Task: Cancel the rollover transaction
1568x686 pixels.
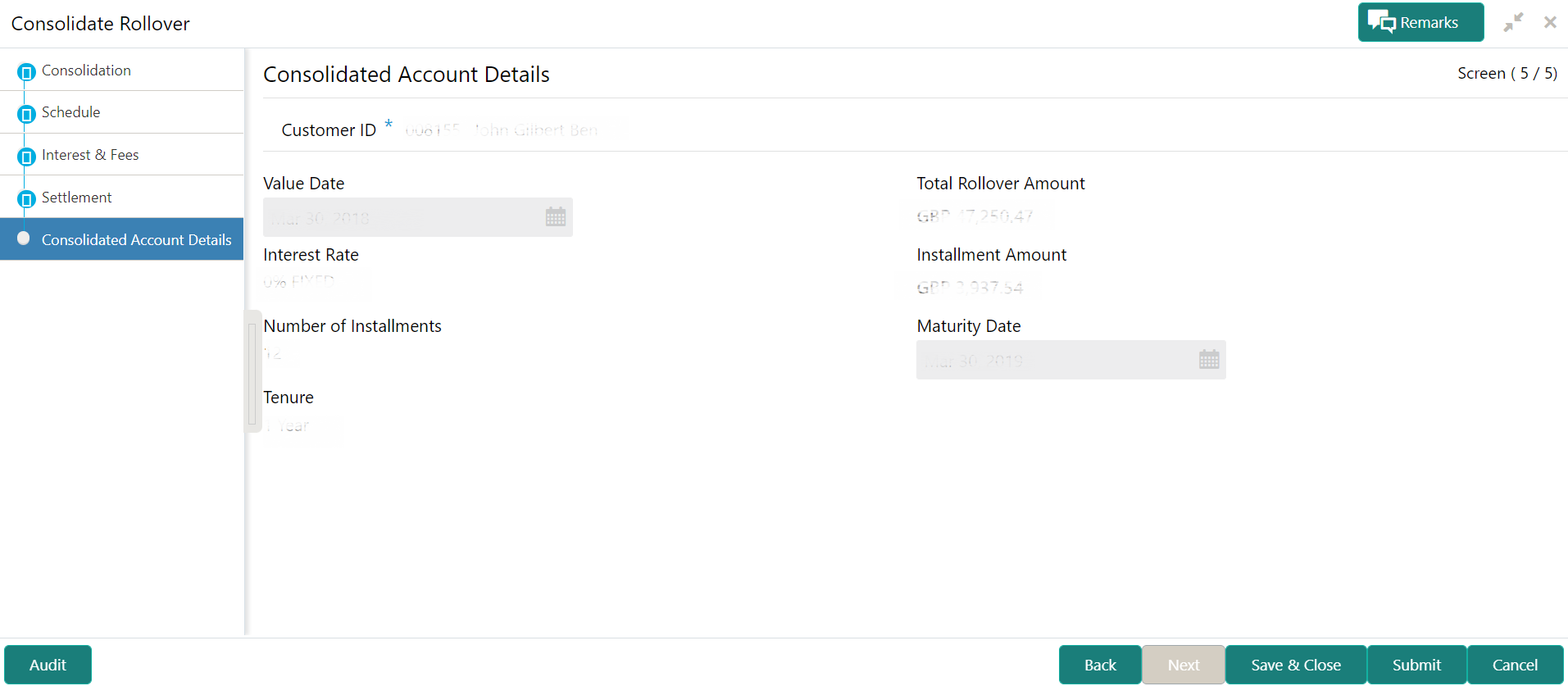Action: [1515, 665]
